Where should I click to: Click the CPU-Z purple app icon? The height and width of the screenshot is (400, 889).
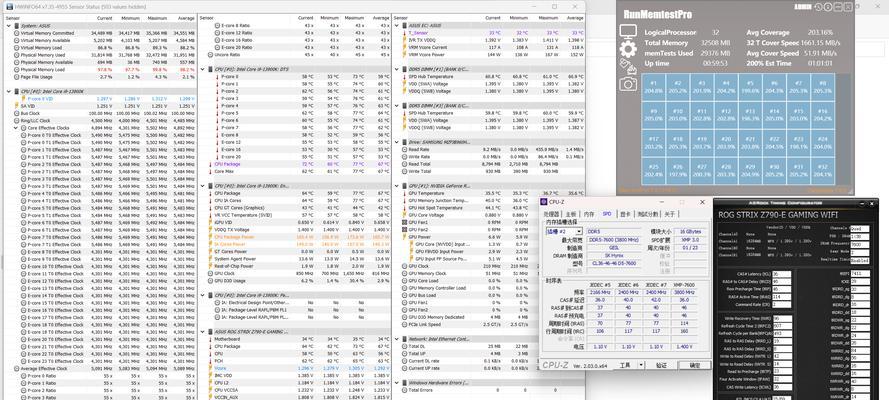[x=545, y=202]
